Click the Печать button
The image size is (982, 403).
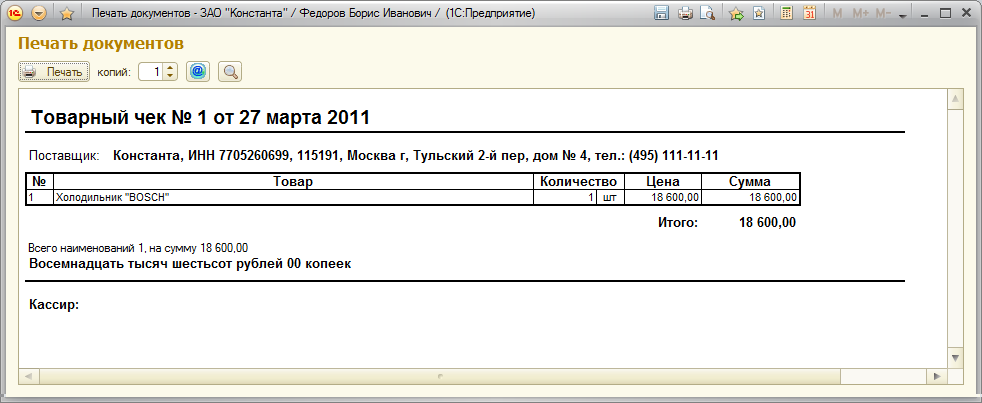(54, 72)
